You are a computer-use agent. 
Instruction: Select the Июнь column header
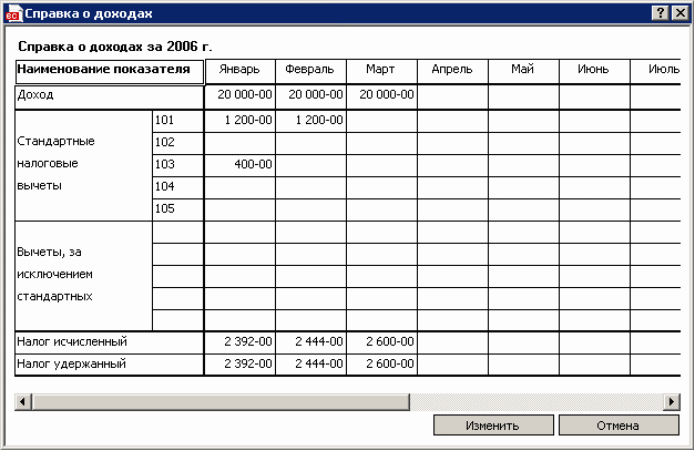[594, 71]
